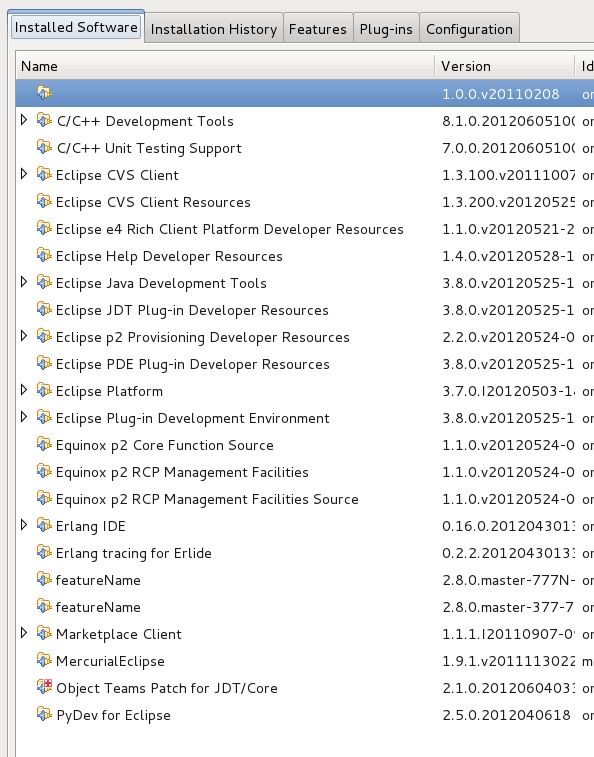The height and width of the screenshot is (757, 594).
Task: Click the C/C++ Development Tools feature icon
Action: 44,120
